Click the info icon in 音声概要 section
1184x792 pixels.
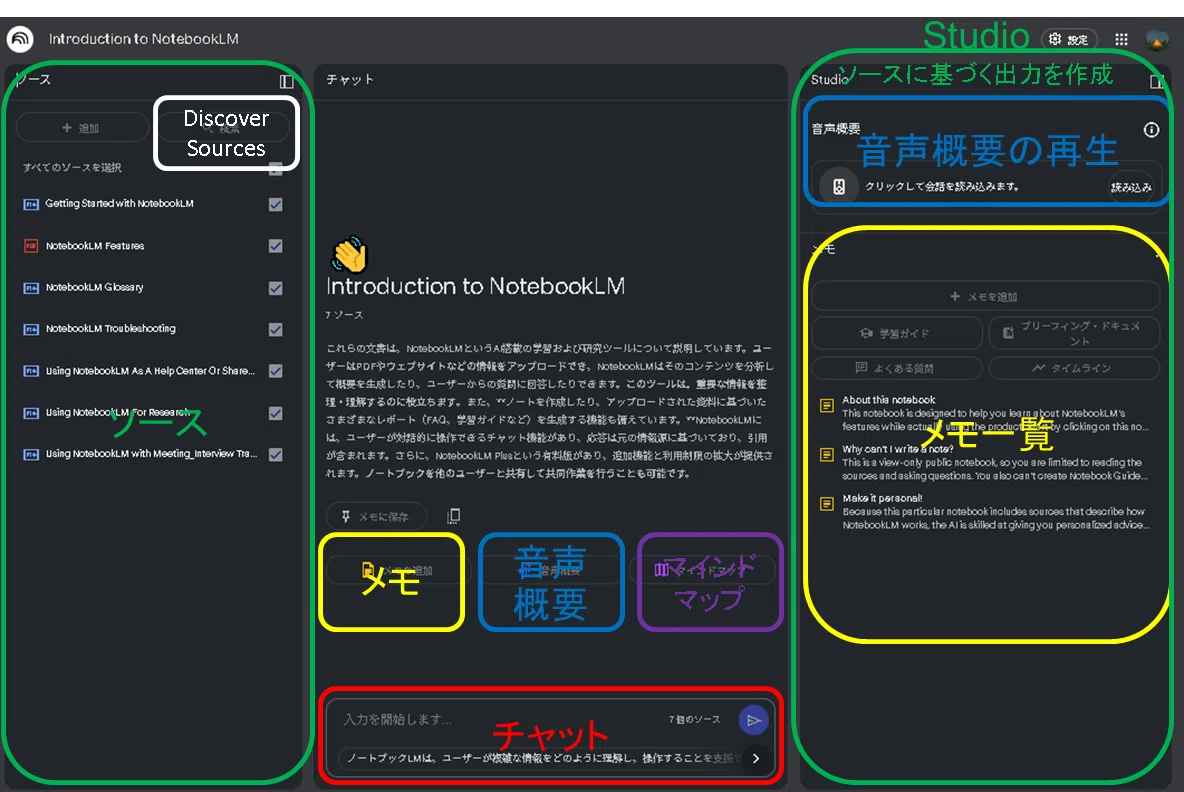tap(1151, 130)
